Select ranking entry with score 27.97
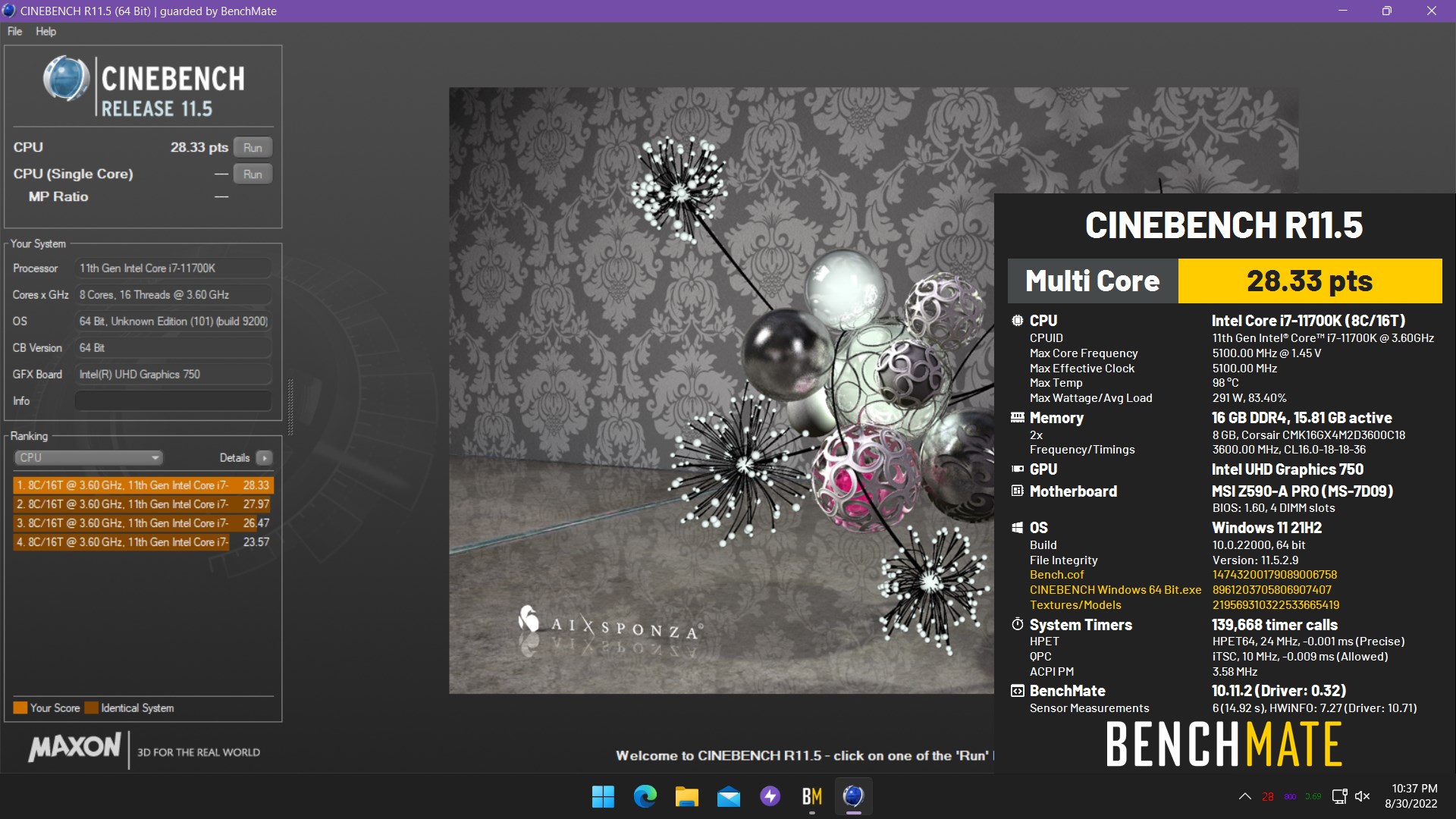Image resolution: width=1456 pixels, height=819 pixels. 143,504
